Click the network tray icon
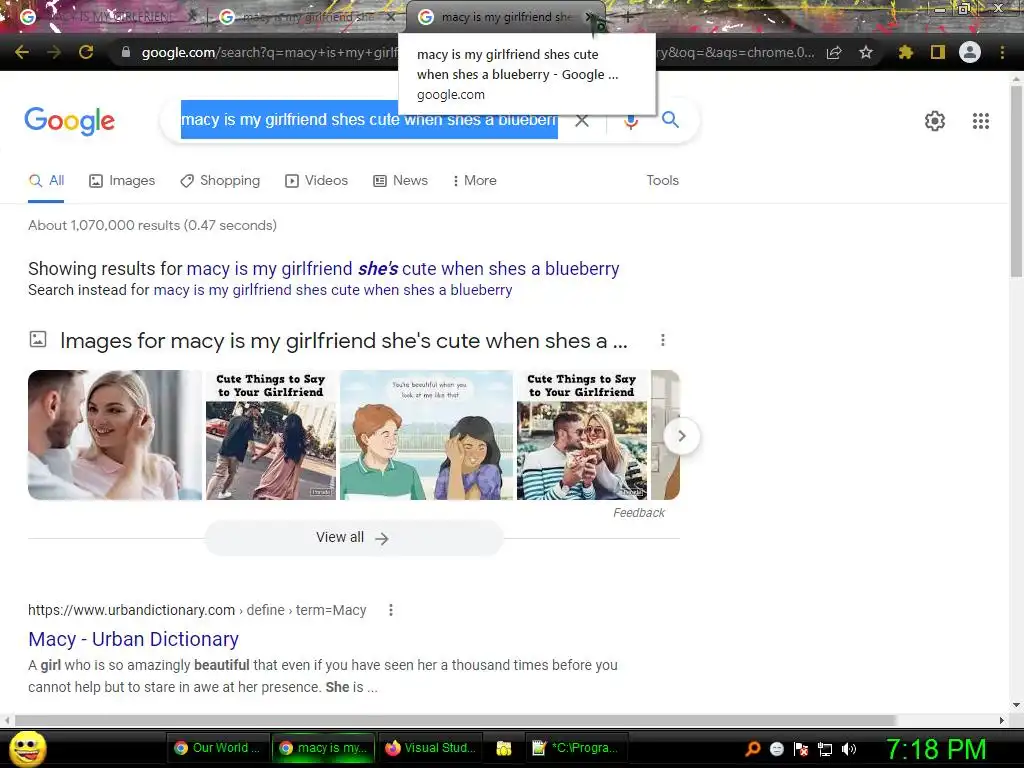Image resolution: width=1024 pixels, height=768 pixels. pos(825,749)
